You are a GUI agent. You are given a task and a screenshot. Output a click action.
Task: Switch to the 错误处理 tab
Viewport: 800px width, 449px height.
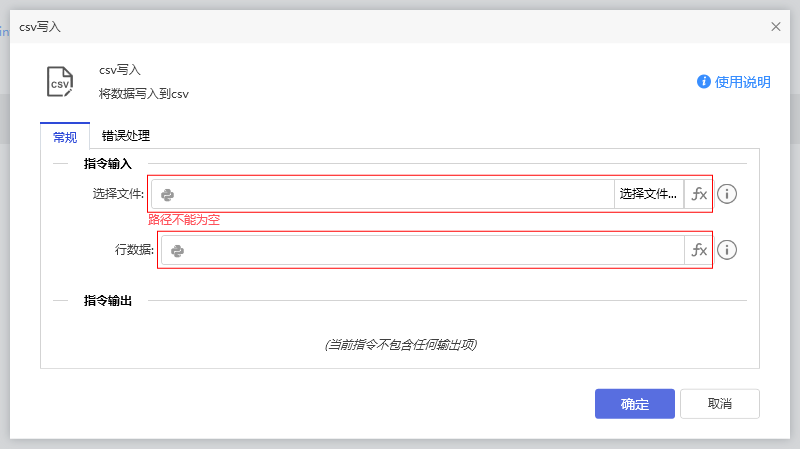pos(126,136)
